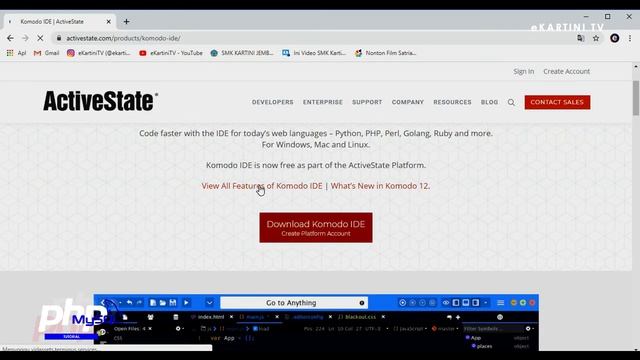Follow What's New in Komodo 12 link
Viewport: 640px width, 360px height.
pyautogui.click(x=380, y=186)
